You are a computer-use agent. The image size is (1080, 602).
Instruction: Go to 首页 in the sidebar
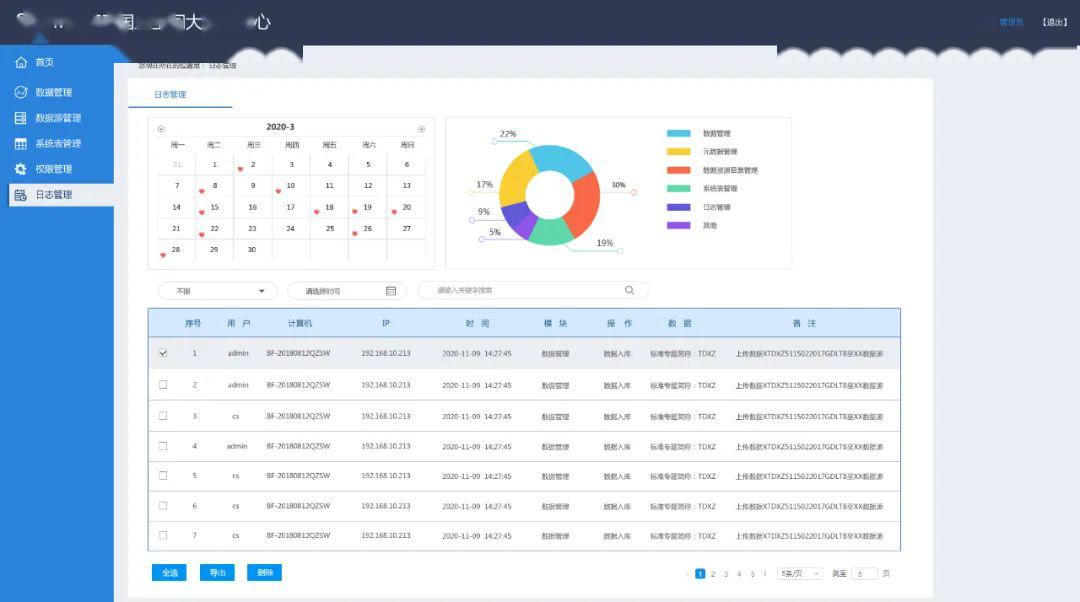44,62
